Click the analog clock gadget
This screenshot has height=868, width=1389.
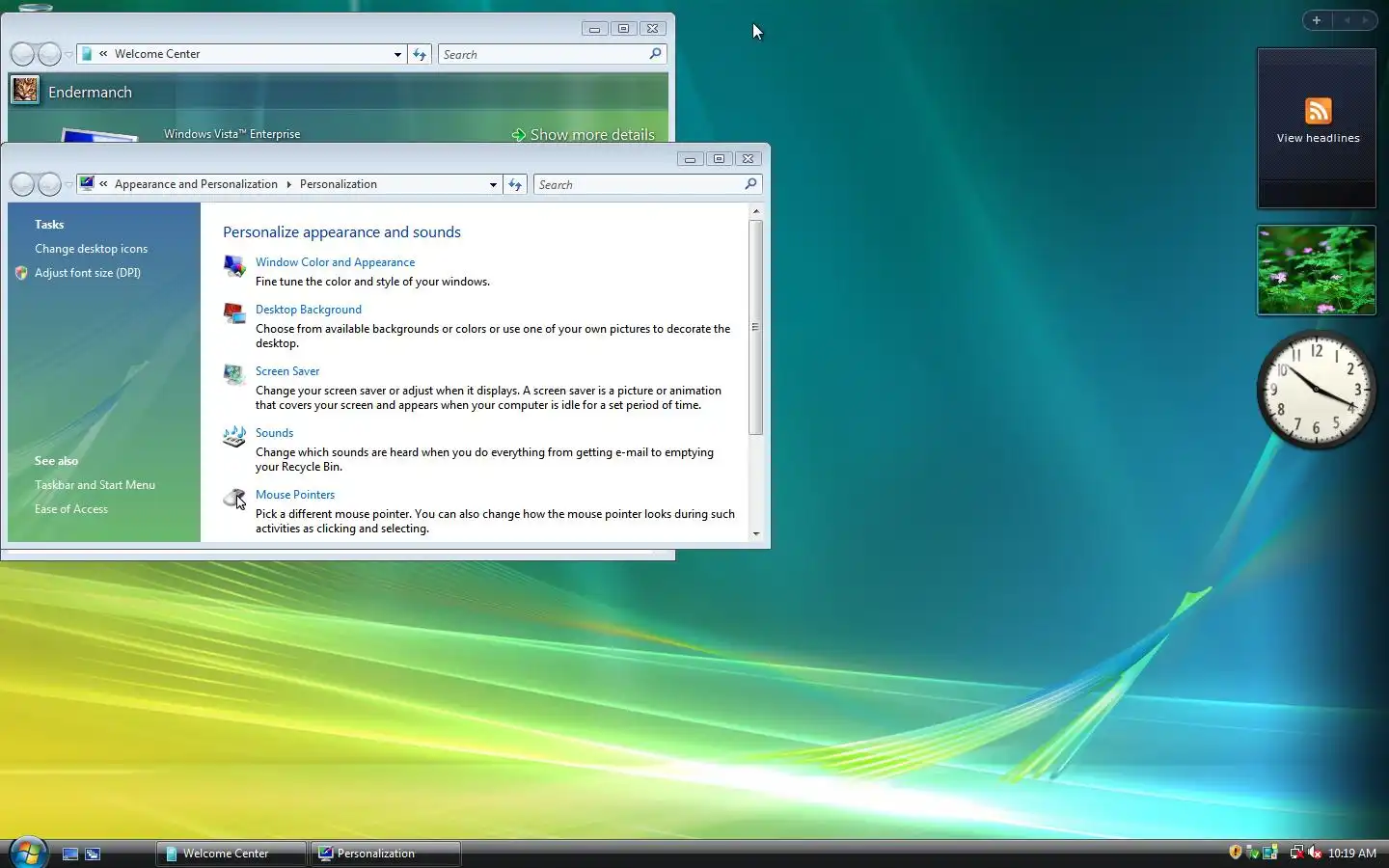[1316, 390]
